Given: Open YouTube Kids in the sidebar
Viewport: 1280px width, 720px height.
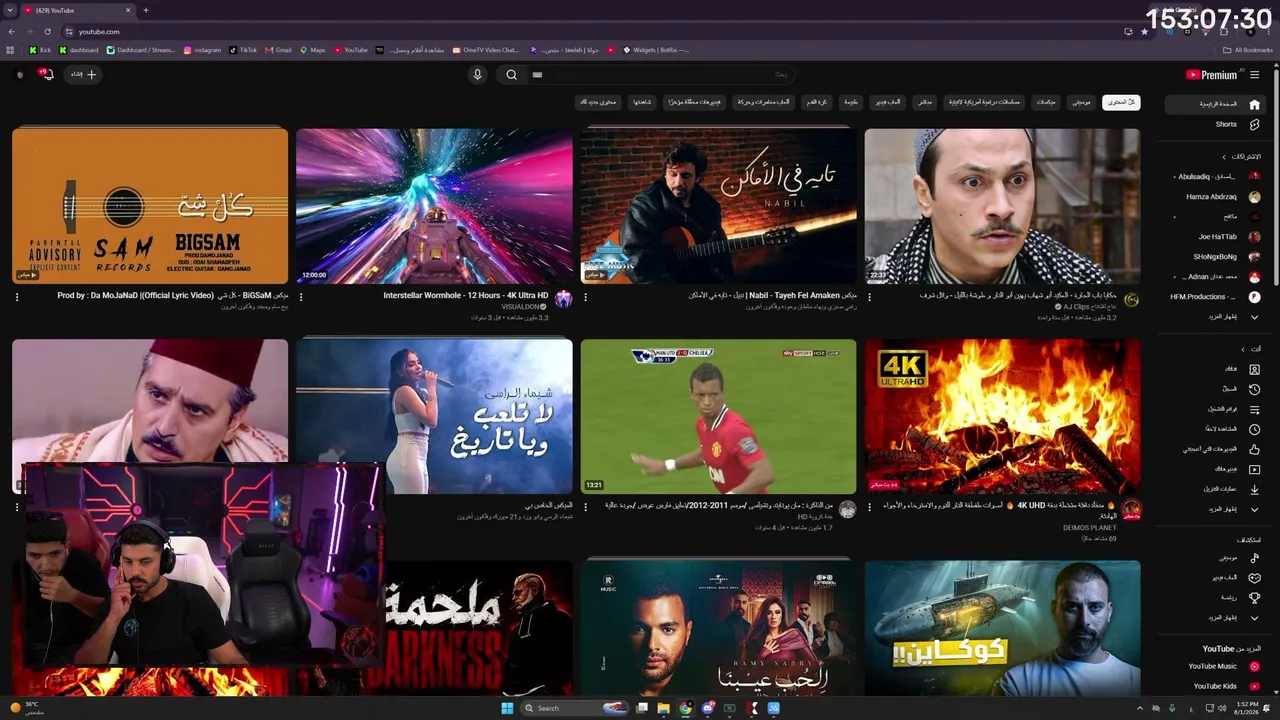Looking at the screenshot, I should point(1214,686).
